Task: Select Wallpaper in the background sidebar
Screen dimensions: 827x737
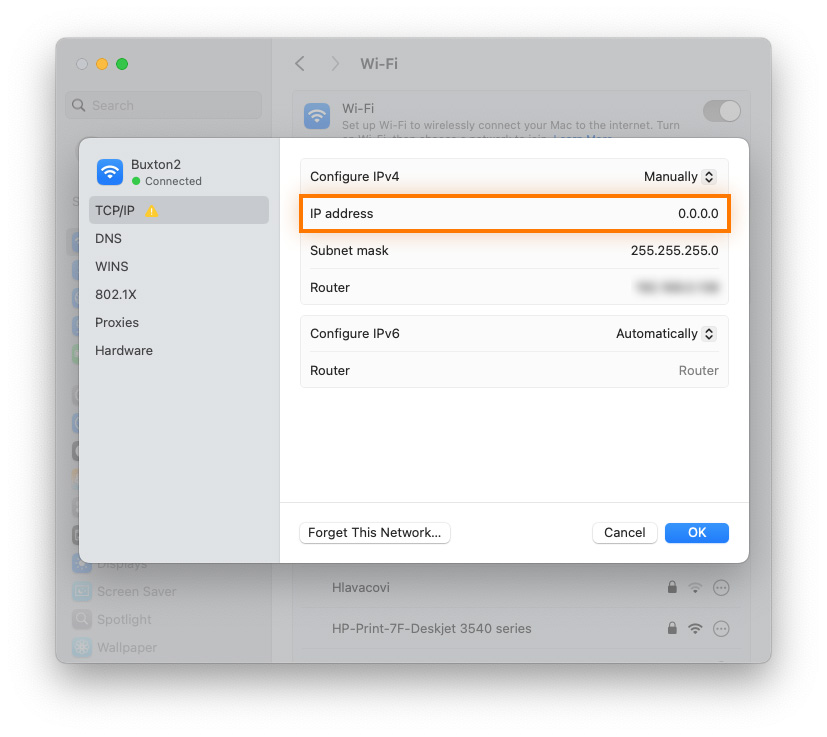Action: click(127, 647)
